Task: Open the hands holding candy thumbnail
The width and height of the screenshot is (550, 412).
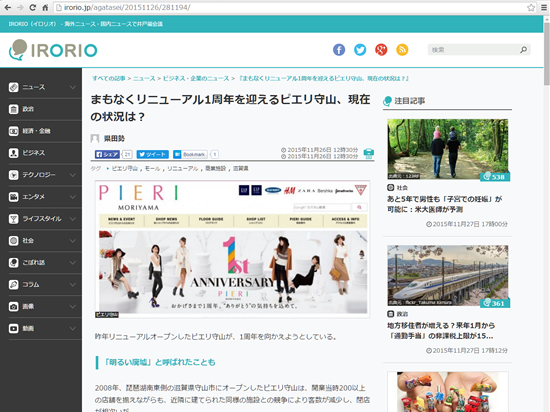Action: 448,392
